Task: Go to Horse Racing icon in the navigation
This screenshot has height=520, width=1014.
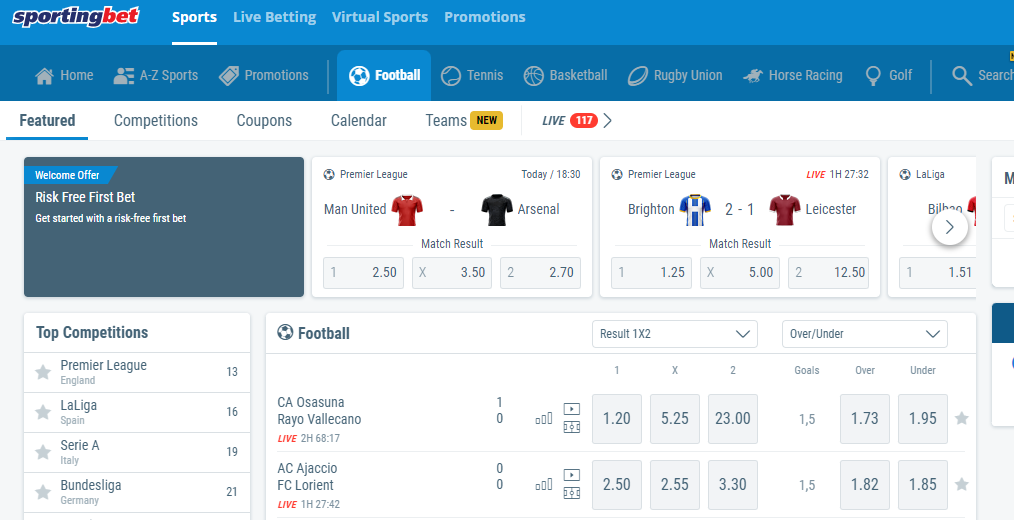Action: [752, 75]
